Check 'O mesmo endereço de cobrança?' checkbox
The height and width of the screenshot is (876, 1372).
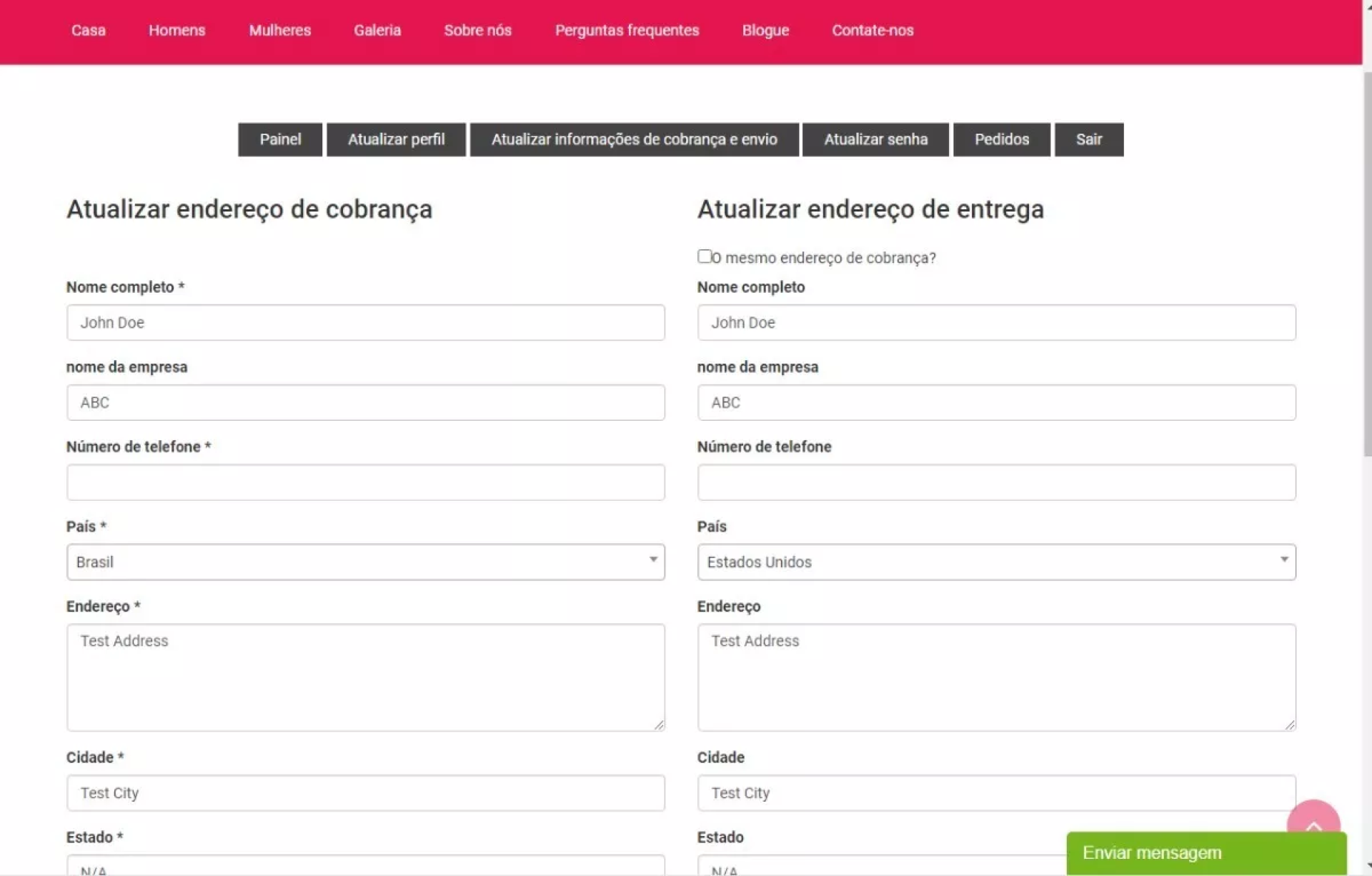point(705,257)
